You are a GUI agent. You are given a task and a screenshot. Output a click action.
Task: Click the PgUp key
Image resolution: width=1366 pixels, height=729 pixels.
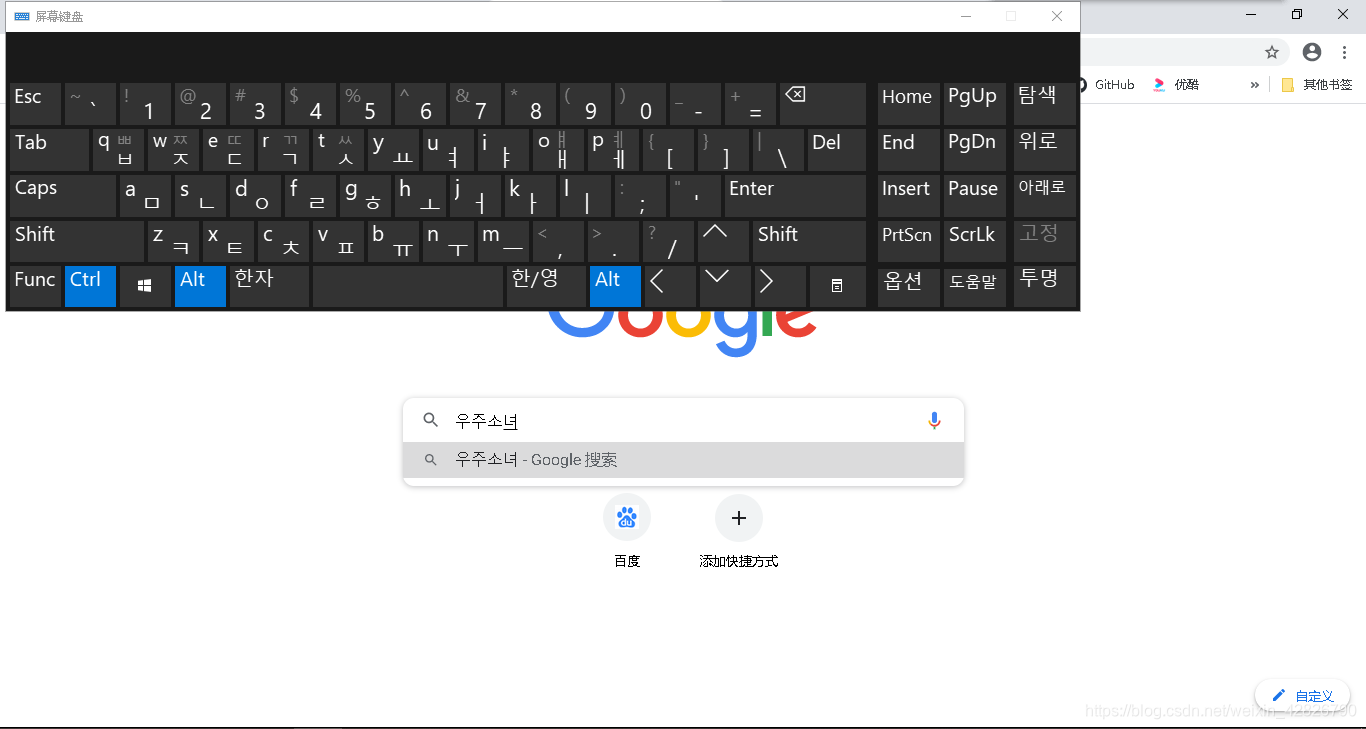tap(974, 104)
